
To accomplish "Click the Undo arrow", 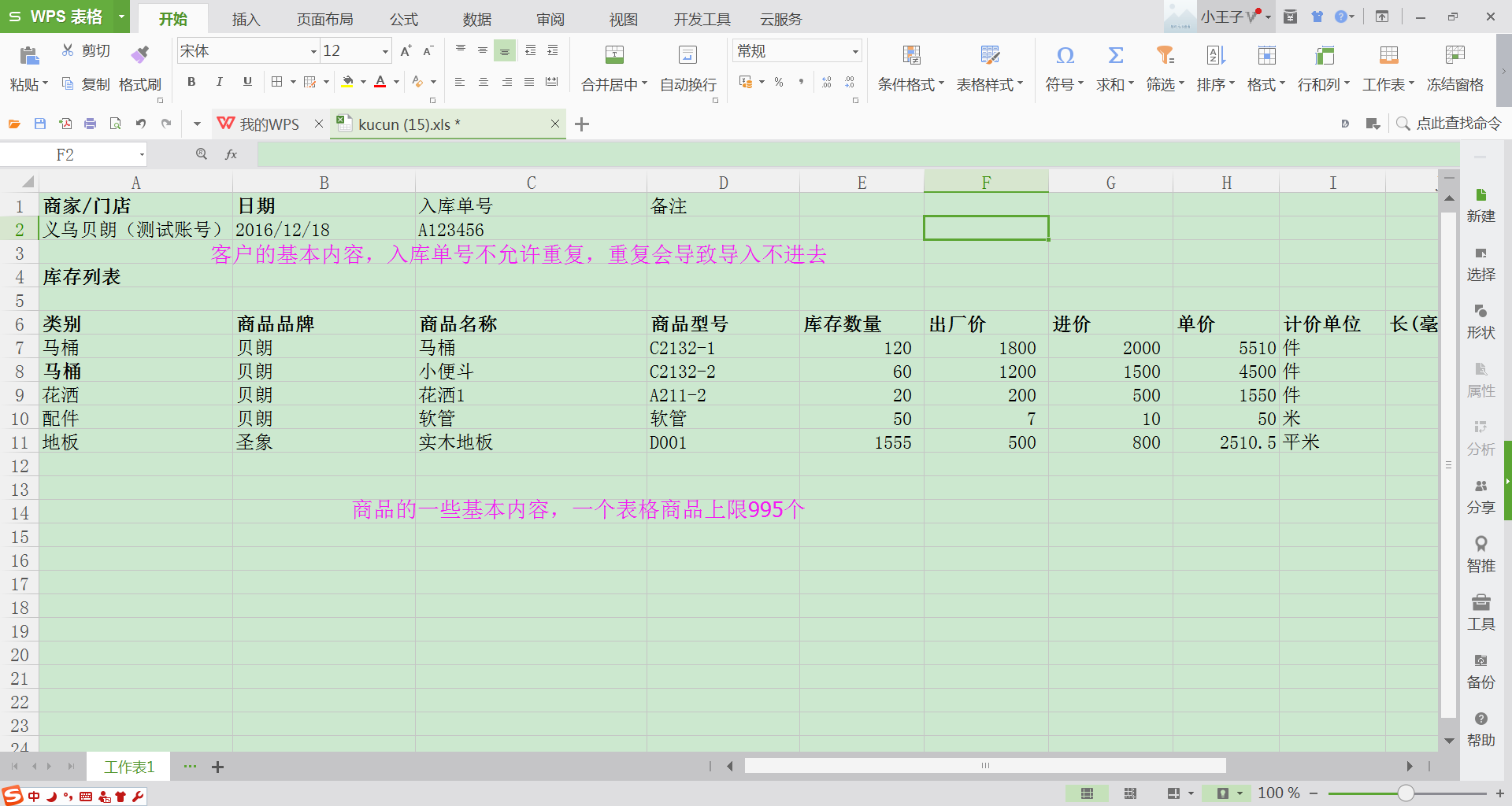I will [141, 124].
